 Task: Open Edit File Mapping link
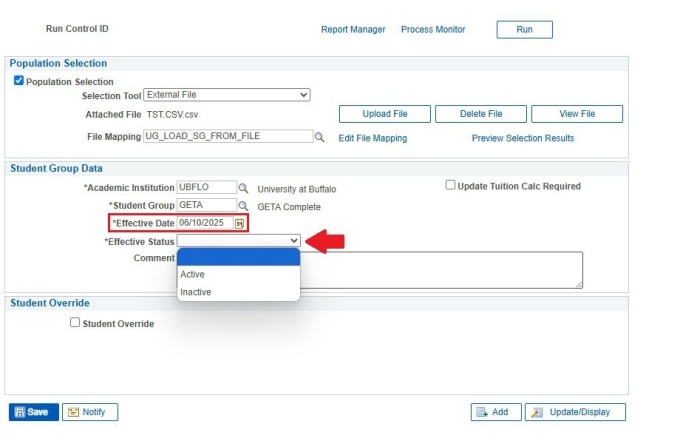(373, 138)
